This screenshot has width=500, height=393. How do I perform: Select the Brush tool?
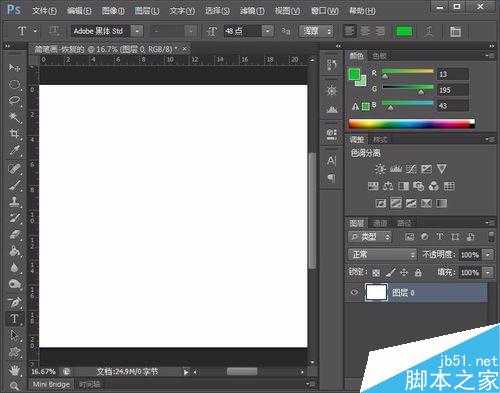14,185
